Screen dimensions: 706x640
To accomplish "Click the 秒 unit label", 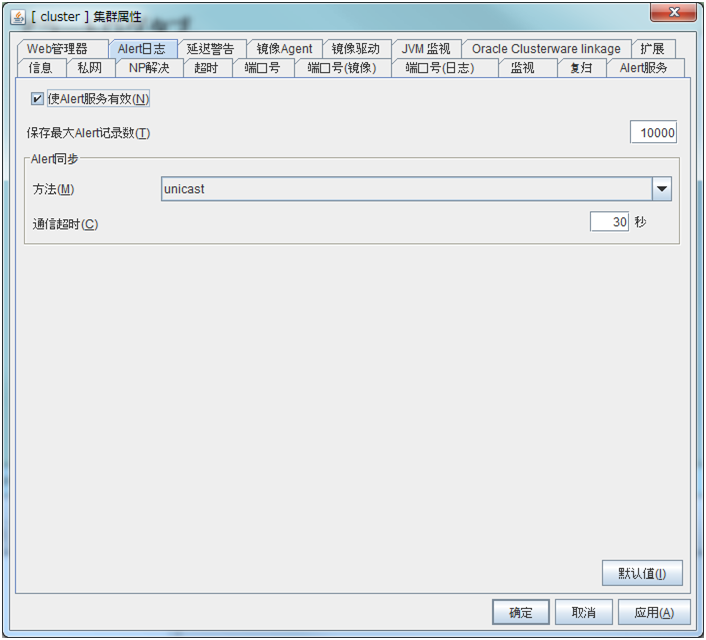I will [x=640, y=222].
